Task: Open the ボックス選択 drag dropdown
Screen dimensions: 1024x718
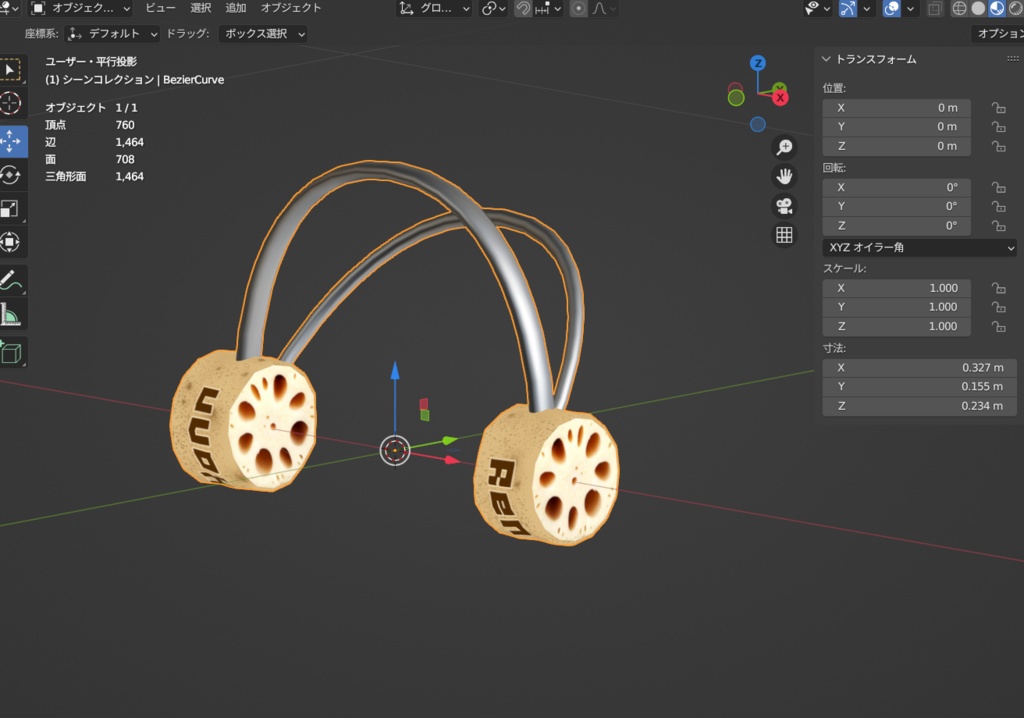Action: click(x=262, y=34)
